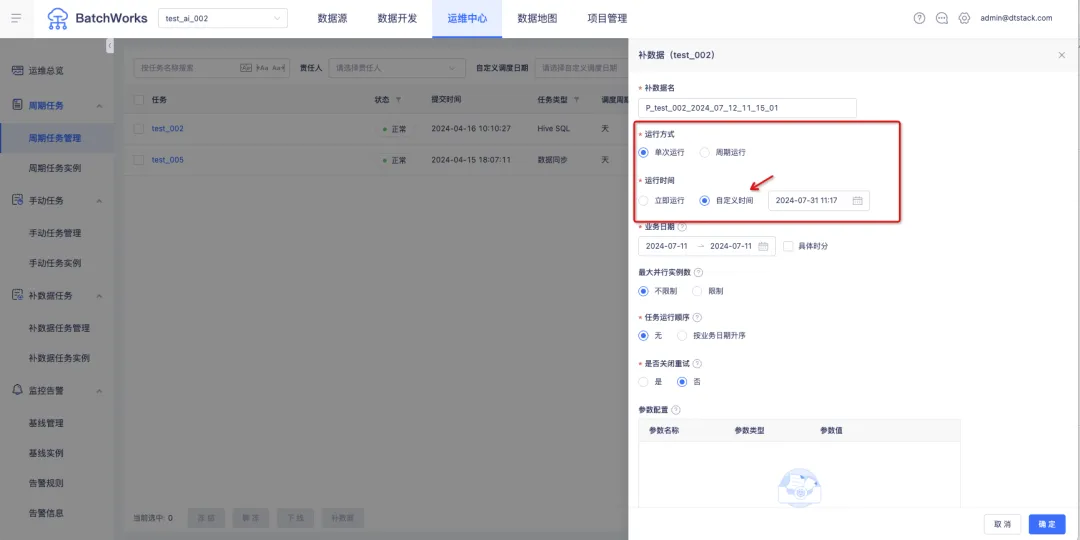Screen dimensions: 1080x540
Task: Open the 数据开发 top tab
Action: (x=397, y=19)
